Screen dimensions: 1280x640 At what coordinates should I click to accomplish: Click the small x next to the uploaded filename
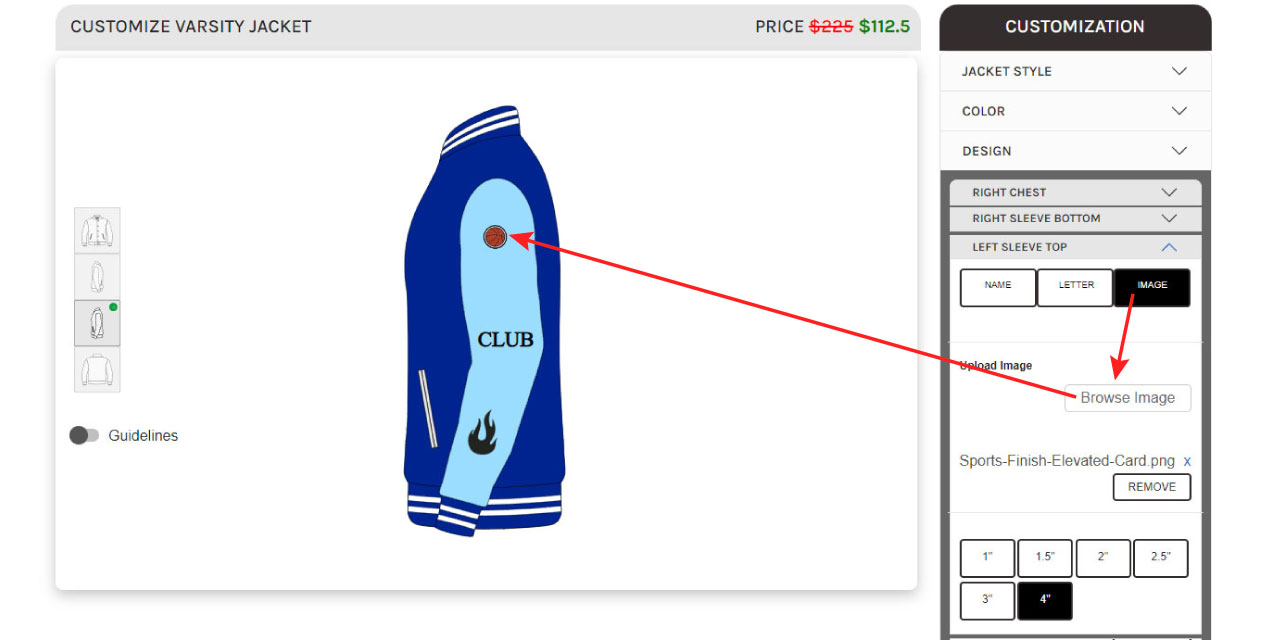pyautogui.click(x=1187, y=461)
